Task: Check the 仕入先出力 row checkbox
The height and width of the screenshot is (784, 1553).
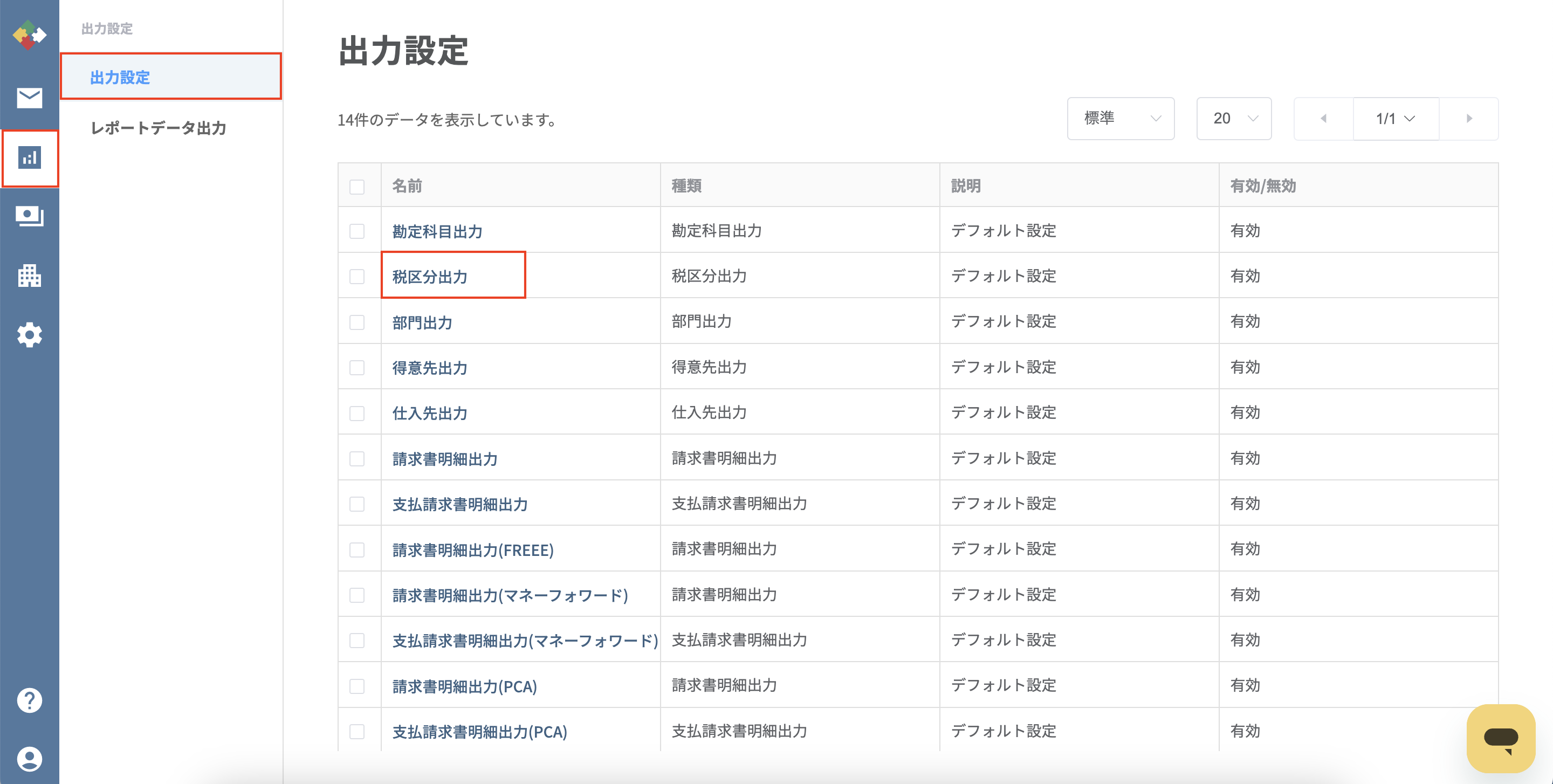Action: pos(357,414)
